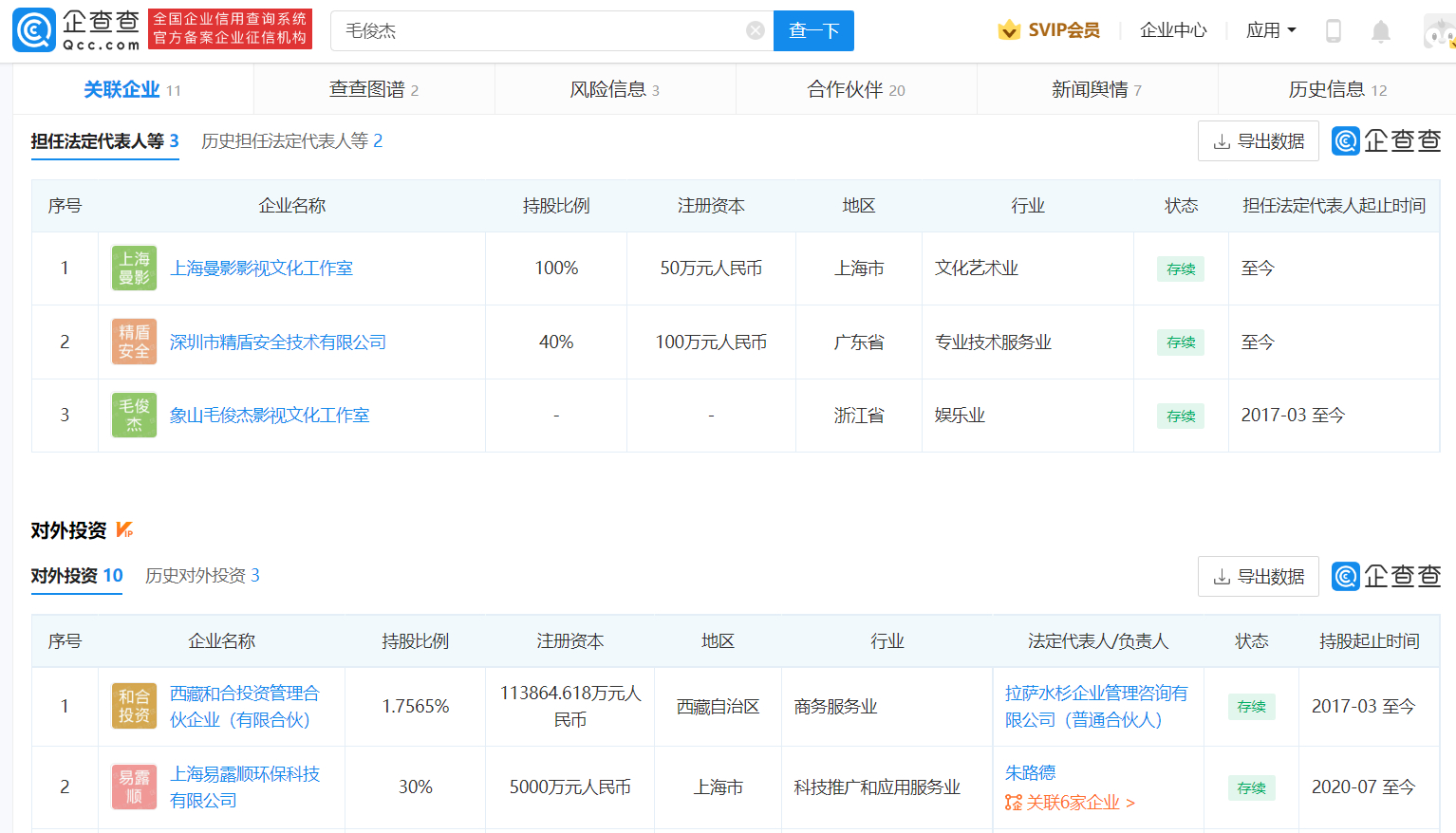Click the 法定代表人/负责人 column header
The image size is (1456, 833).
(x=1098, y=641)
